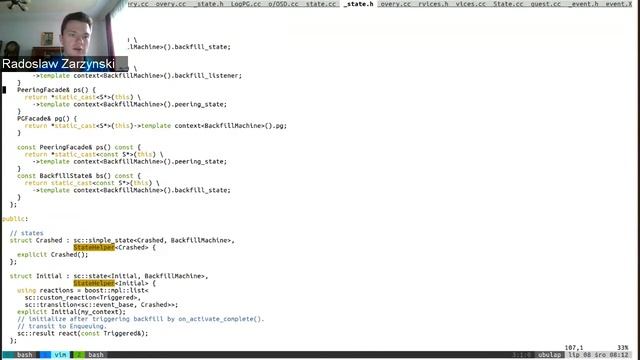Select the active bold _state.h tab
Screen dimensions: 640x360
pyautogui.click(x=359, y=4)
